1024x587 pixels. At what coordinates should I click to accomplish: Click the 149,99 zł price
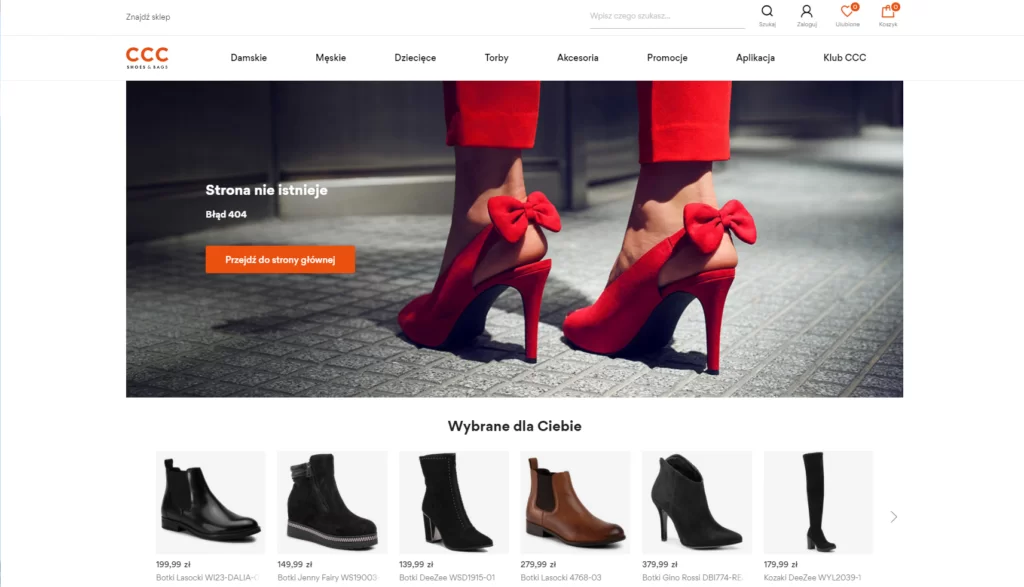click(x=295, y=564)
